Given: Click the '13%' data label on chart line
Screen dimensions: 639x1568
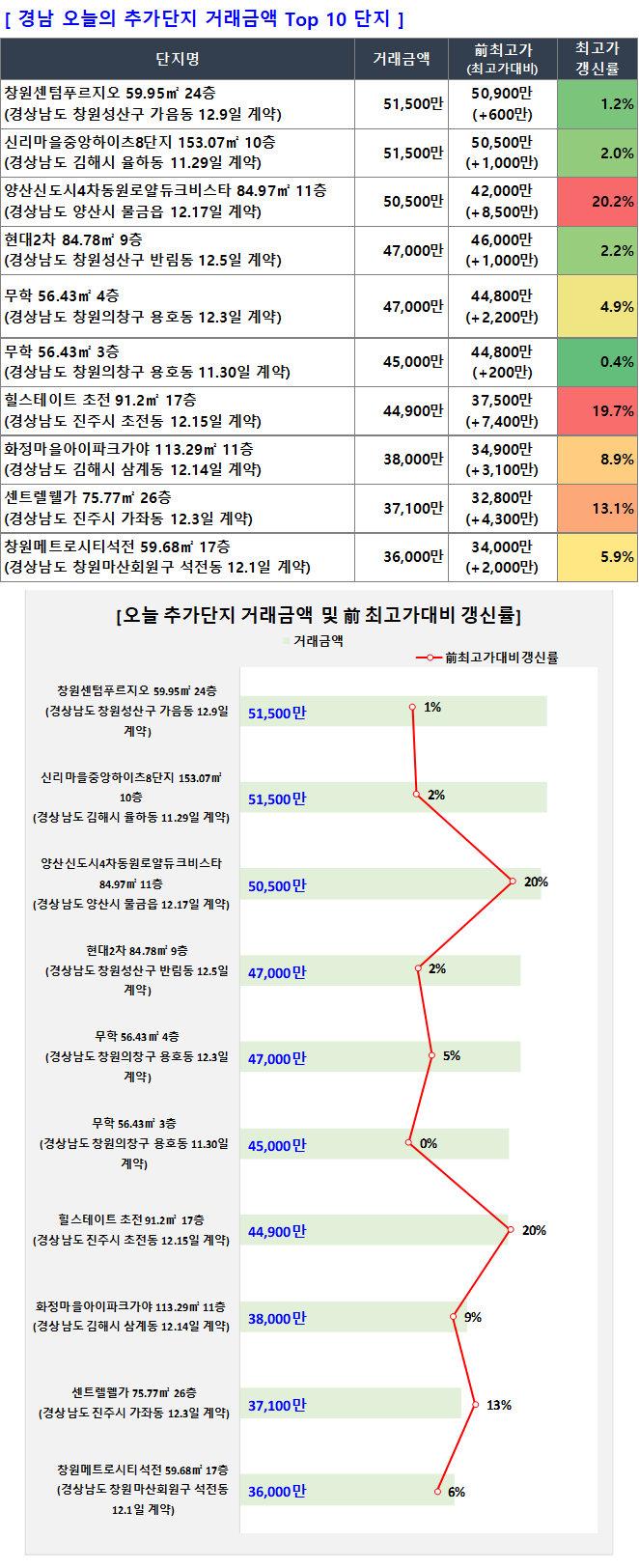Looking at the screenshot, I should pos(499,1406).
